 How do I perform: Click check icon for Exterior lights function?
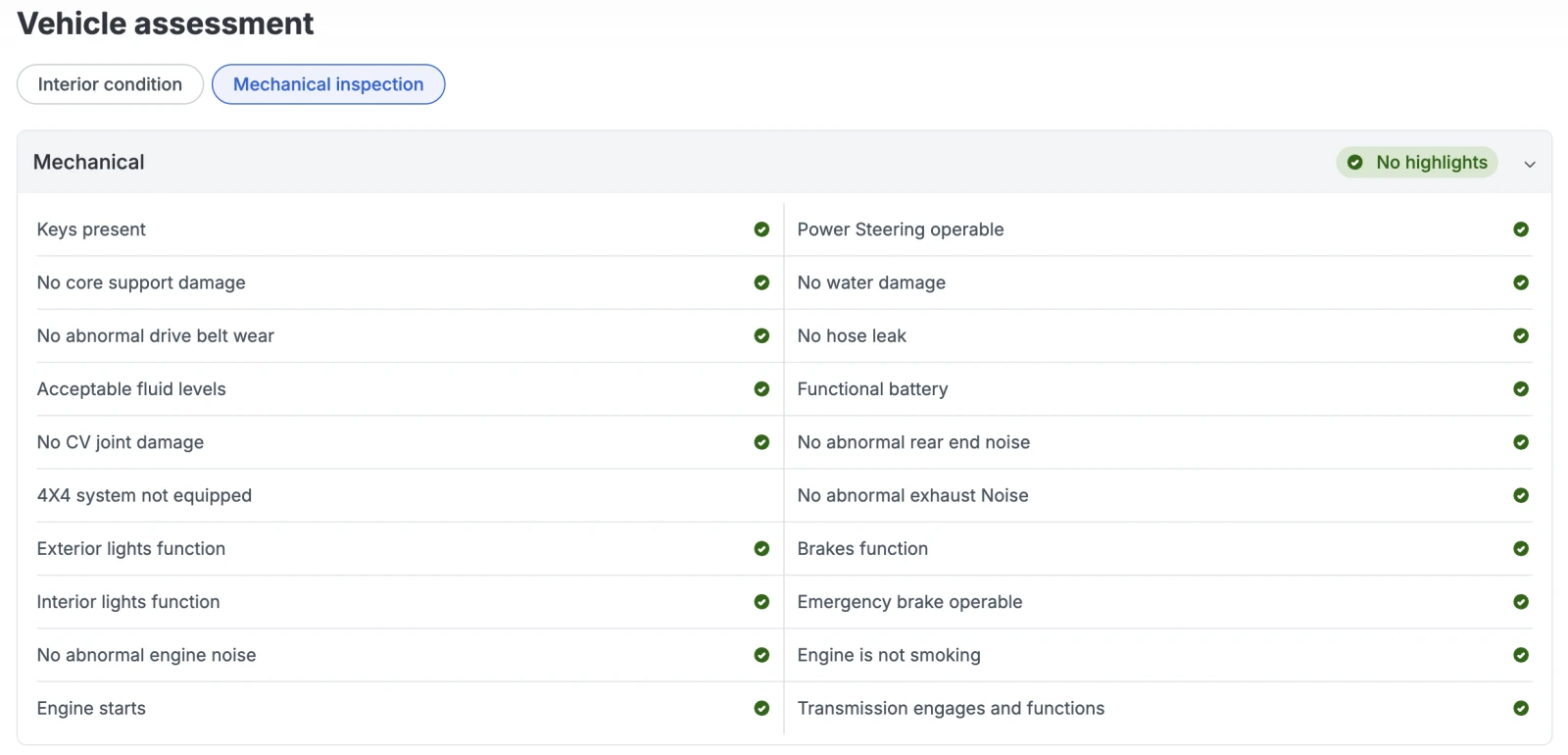pos(761,549)
